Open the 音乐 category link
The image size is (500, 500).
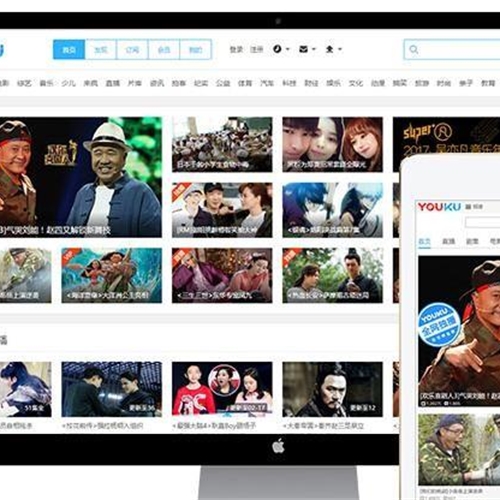point(46,83)
